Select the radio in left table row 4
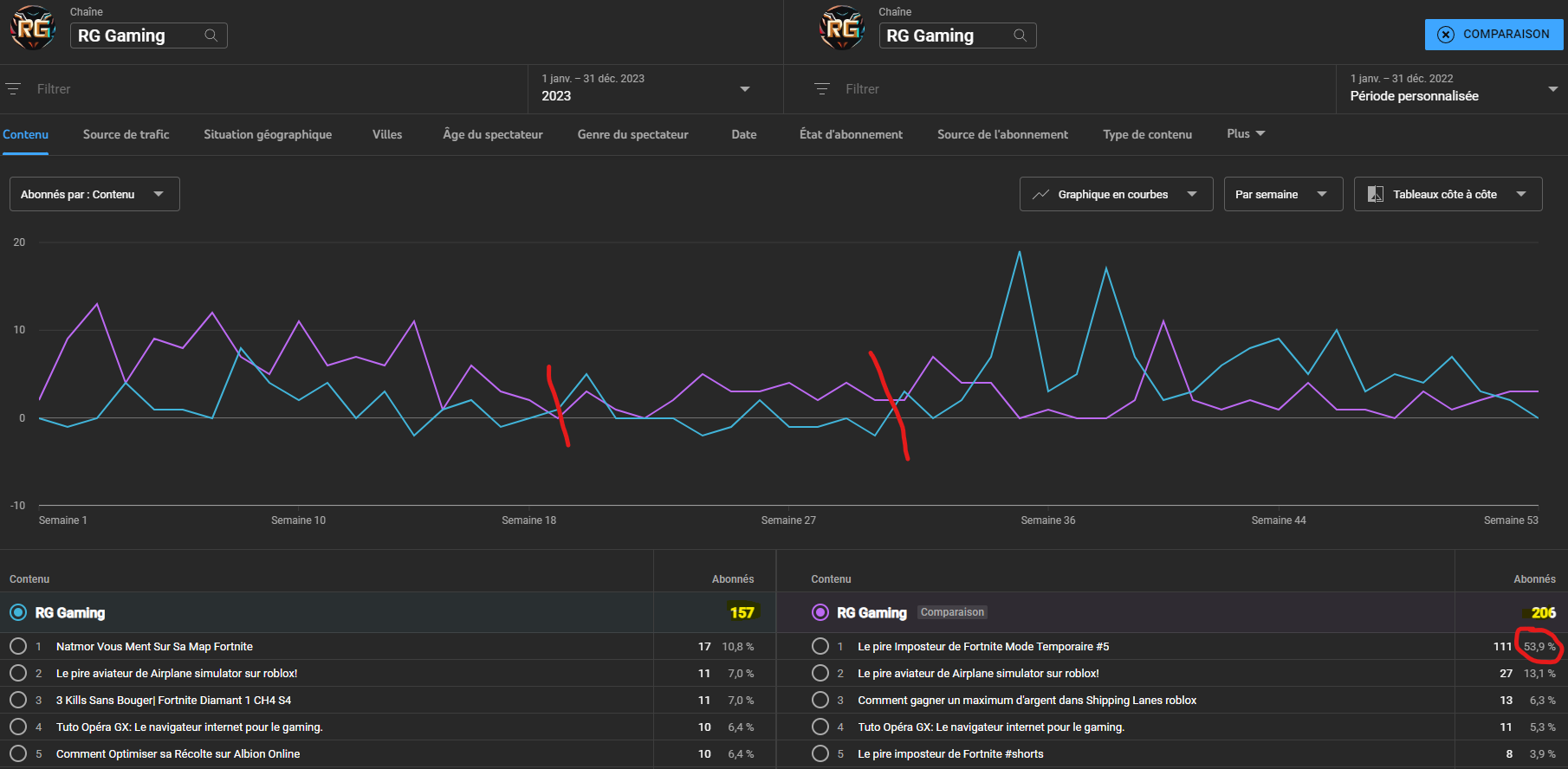Image resolution: width=1568 pixels, height=769 pixels. point(18,727)
